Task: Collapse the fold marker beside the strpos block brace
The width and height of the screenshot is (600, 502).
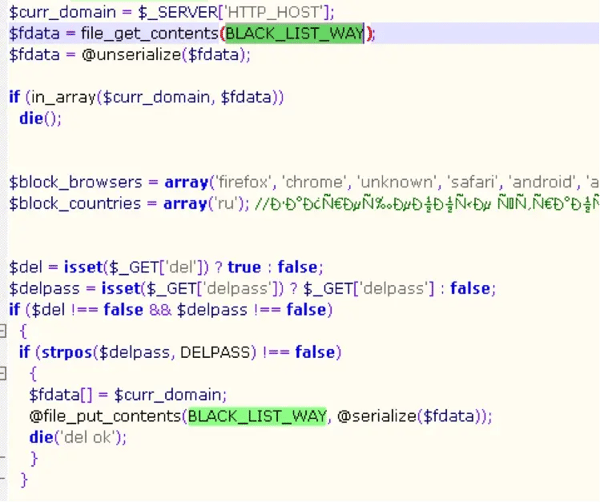Action: click(3, 373)
